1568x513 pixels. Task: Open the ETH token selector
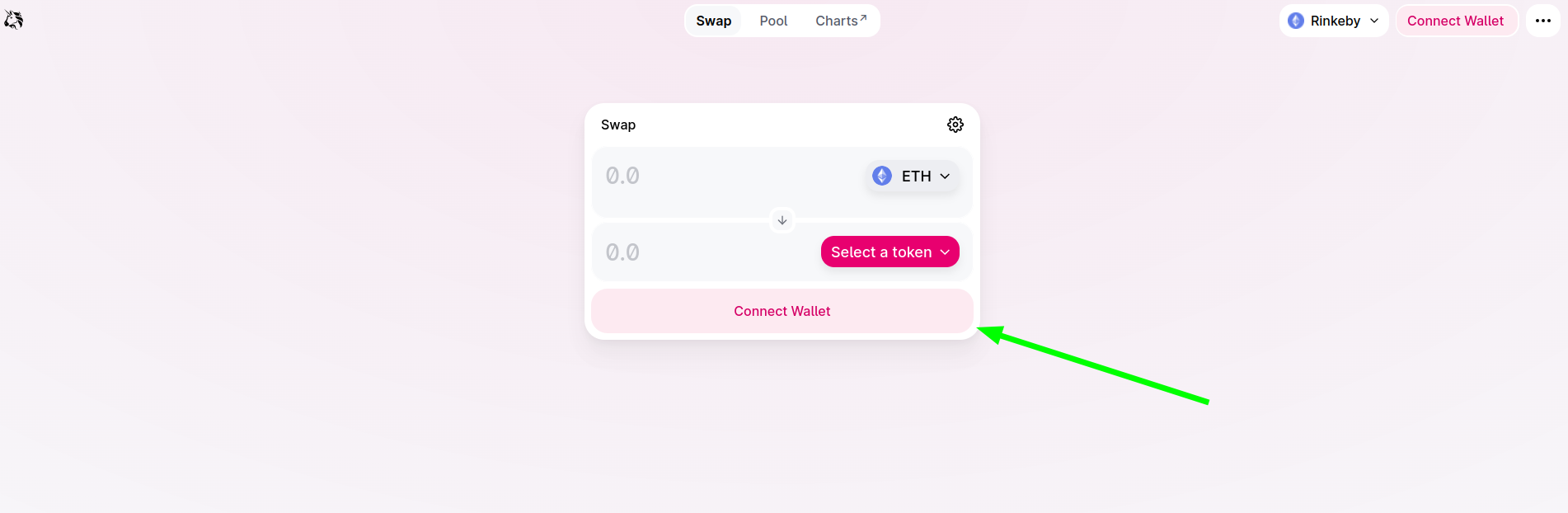(912, 176)
